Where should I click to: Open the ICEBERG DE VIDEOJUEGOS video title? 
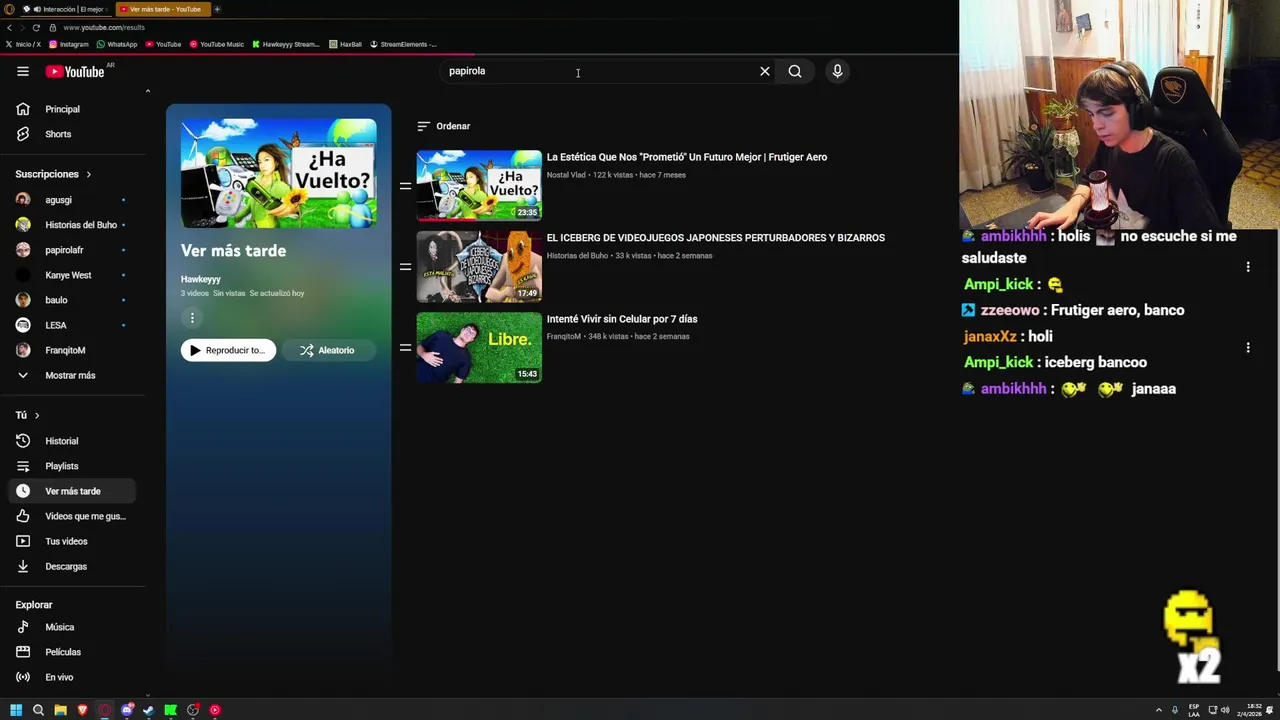(x=715, y=238)
